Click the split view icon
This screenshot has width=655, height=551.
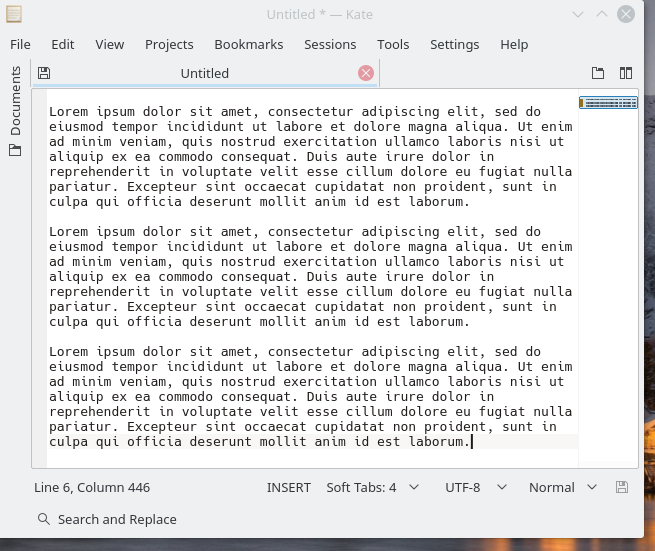[626, 73]
